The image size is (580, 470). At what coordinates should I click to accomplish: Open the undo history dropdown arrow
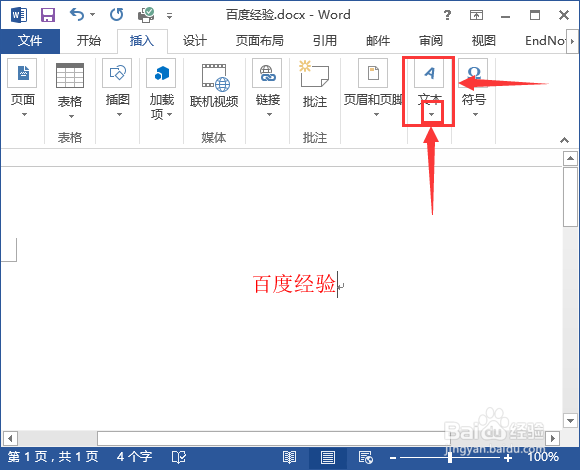click(92, 15)
